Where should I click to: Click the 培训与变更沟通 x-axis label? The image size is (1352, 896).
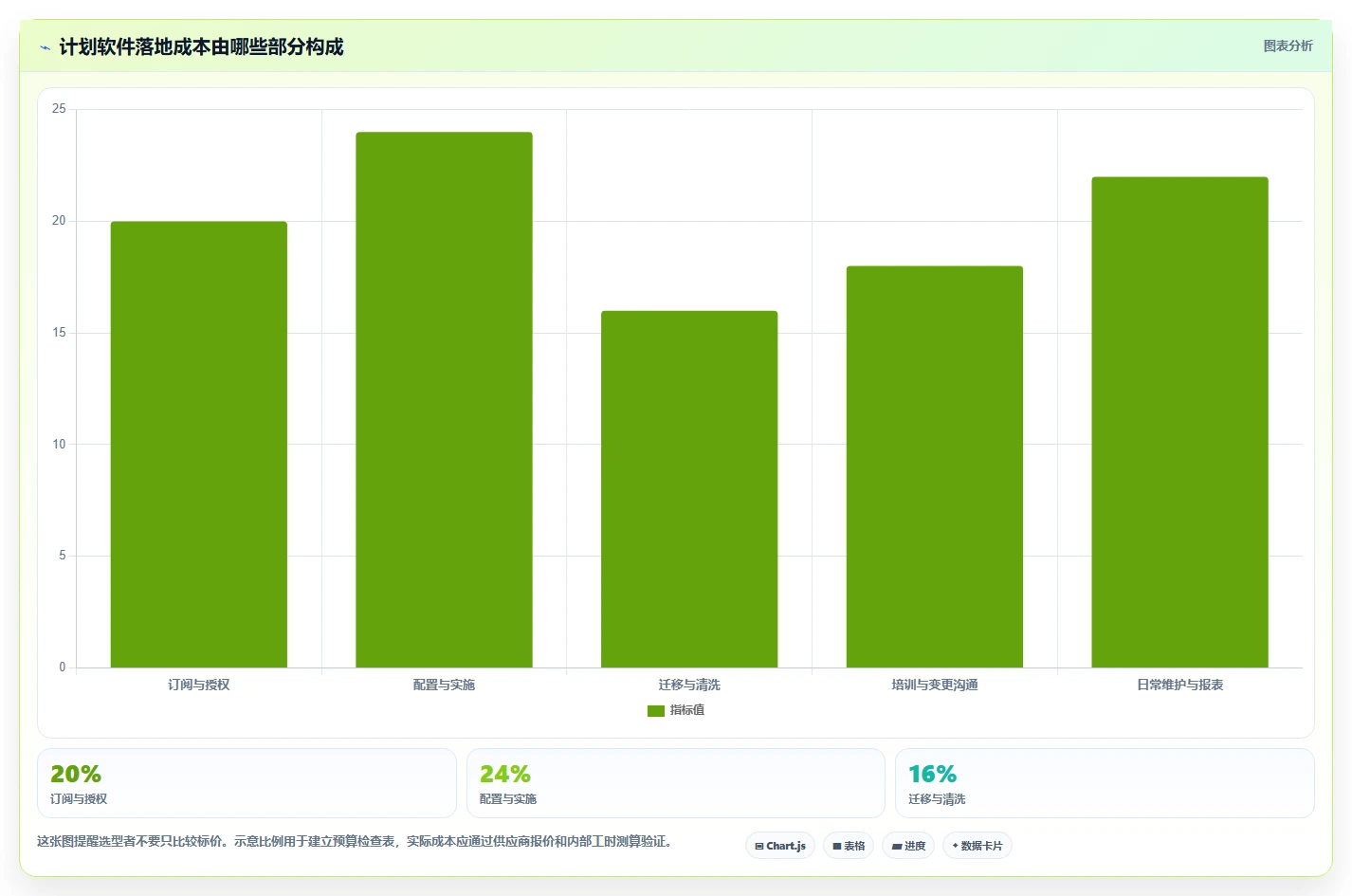tap(935, 685)
